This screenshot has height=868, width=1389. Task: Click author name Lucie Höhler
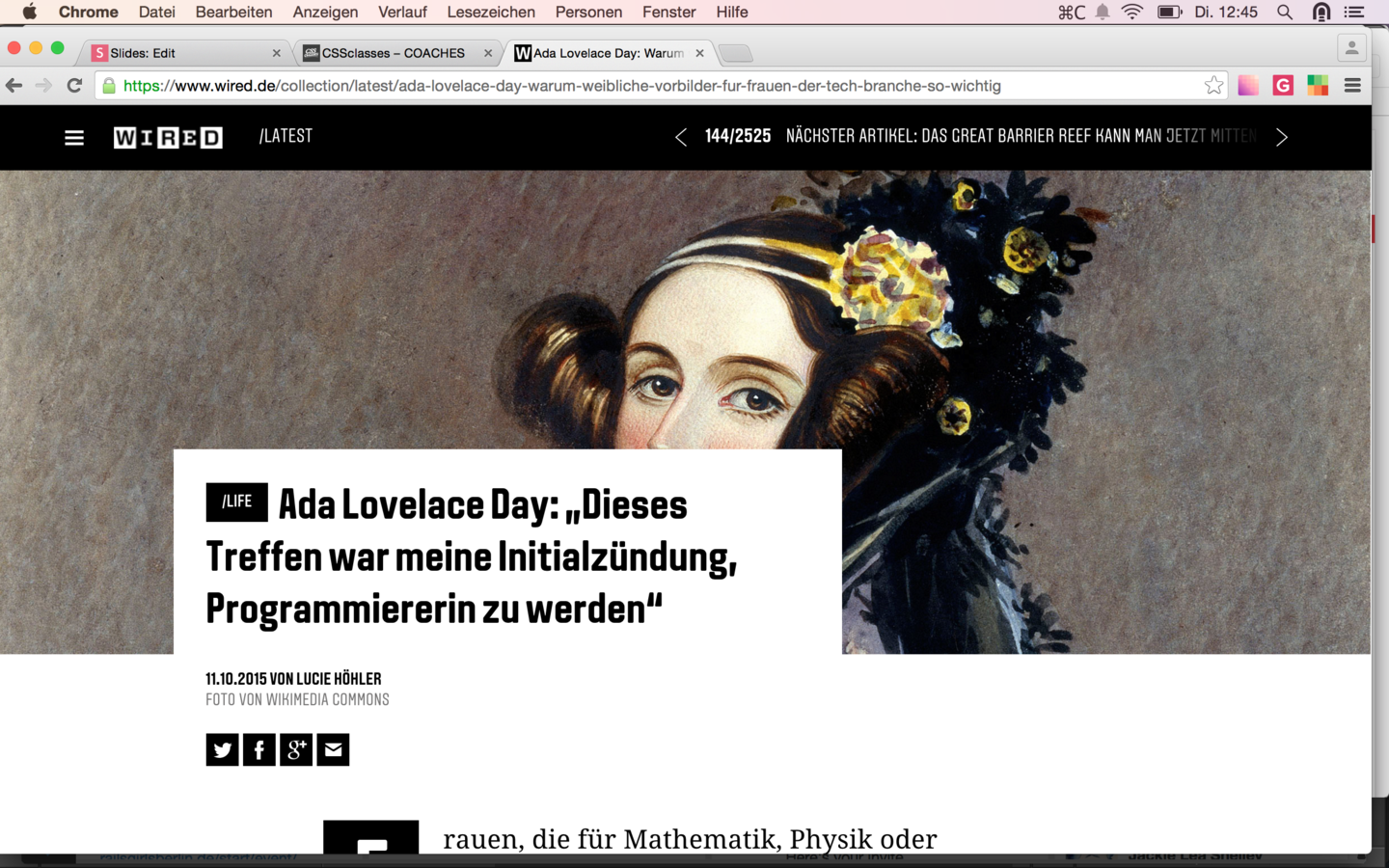click(x=339, y=679)
